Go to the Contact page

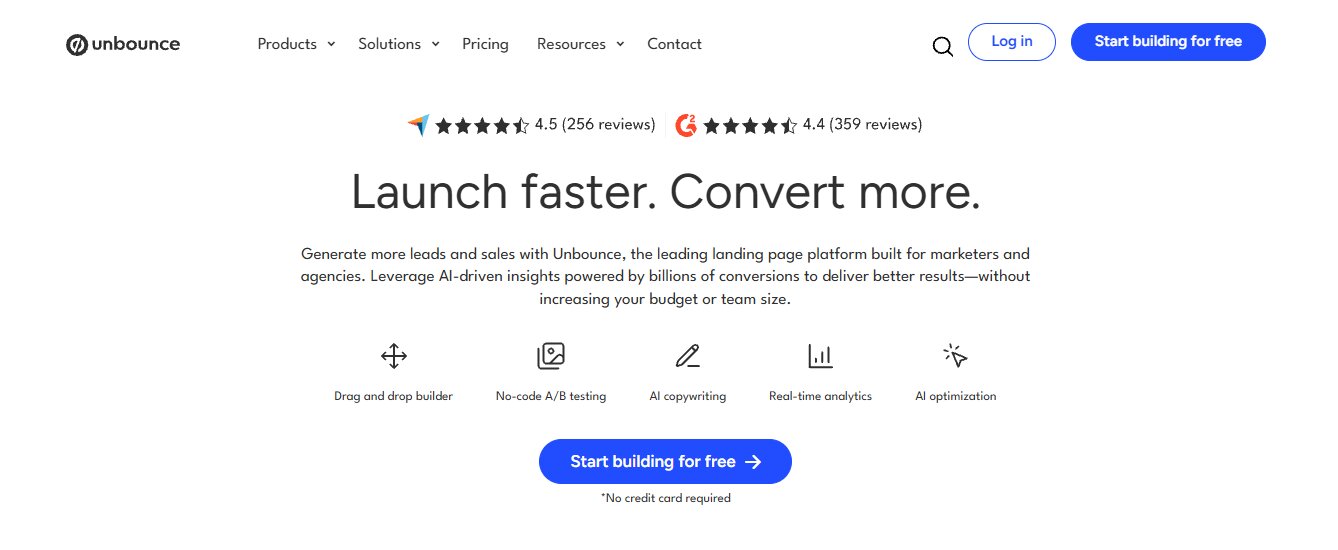tap(674, 44)
